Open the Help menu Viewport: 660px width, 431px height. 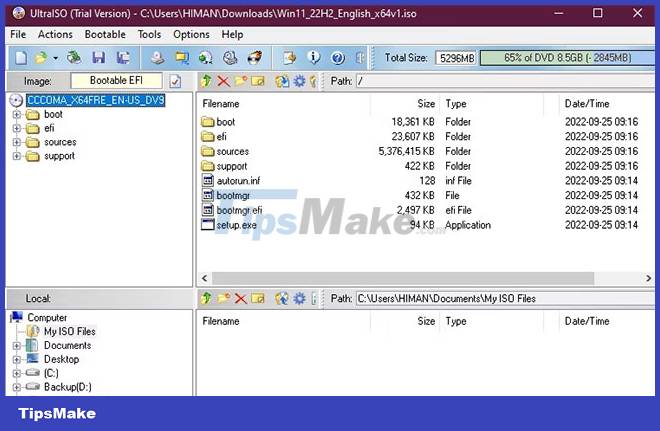tap(232, 35)
